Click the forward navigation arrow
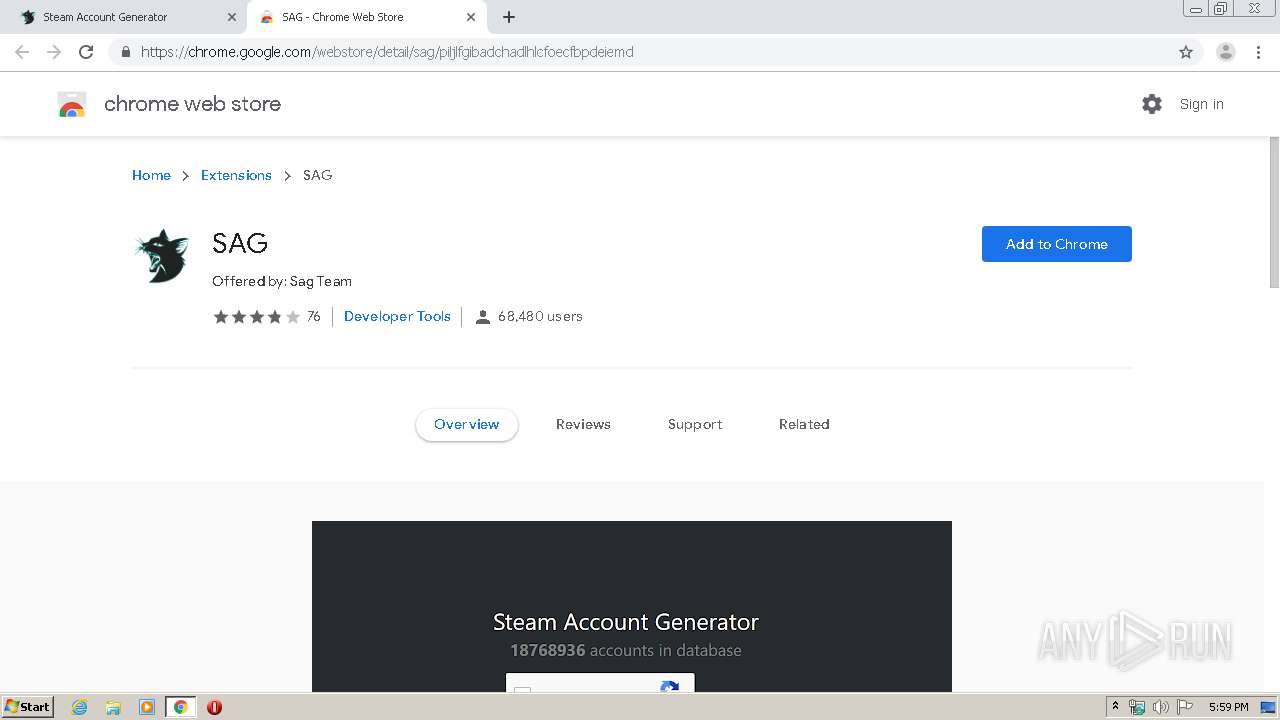This screenshot has height=720, width=1280. click(x=54, y=52)
